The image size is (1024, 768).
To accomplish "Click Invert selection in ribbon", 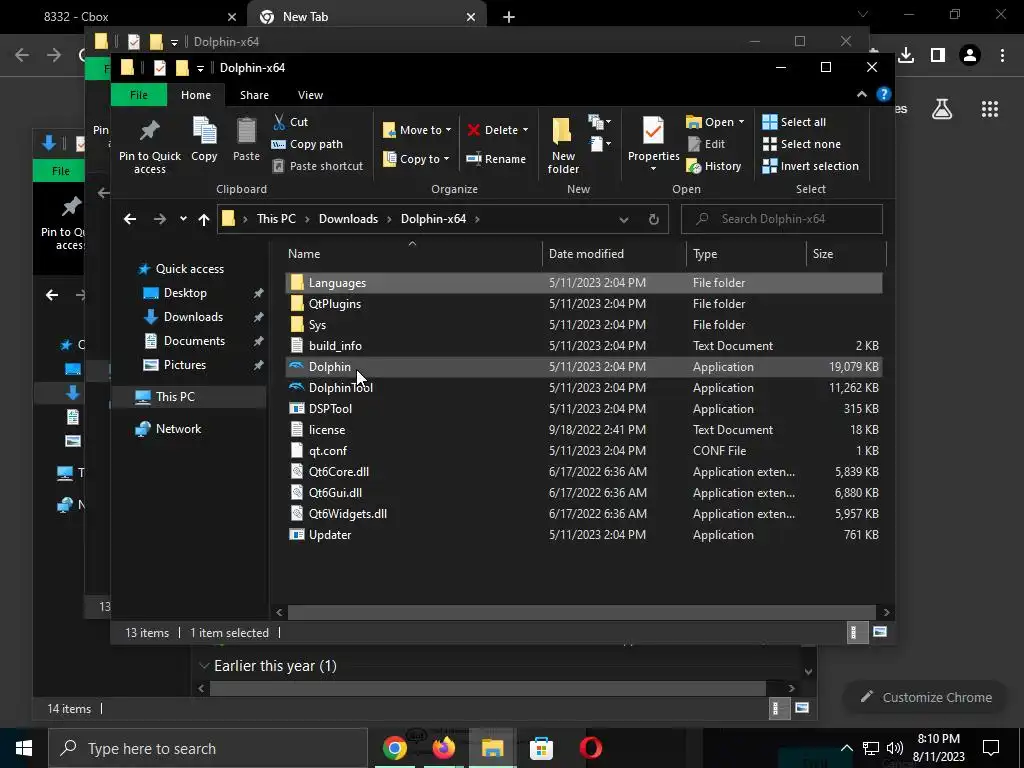I will [810, 166].
